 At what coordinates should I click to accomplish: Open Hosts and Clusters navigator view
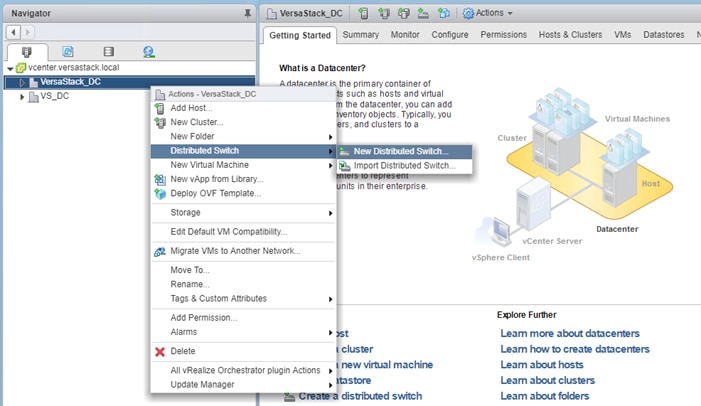(27, 52)
